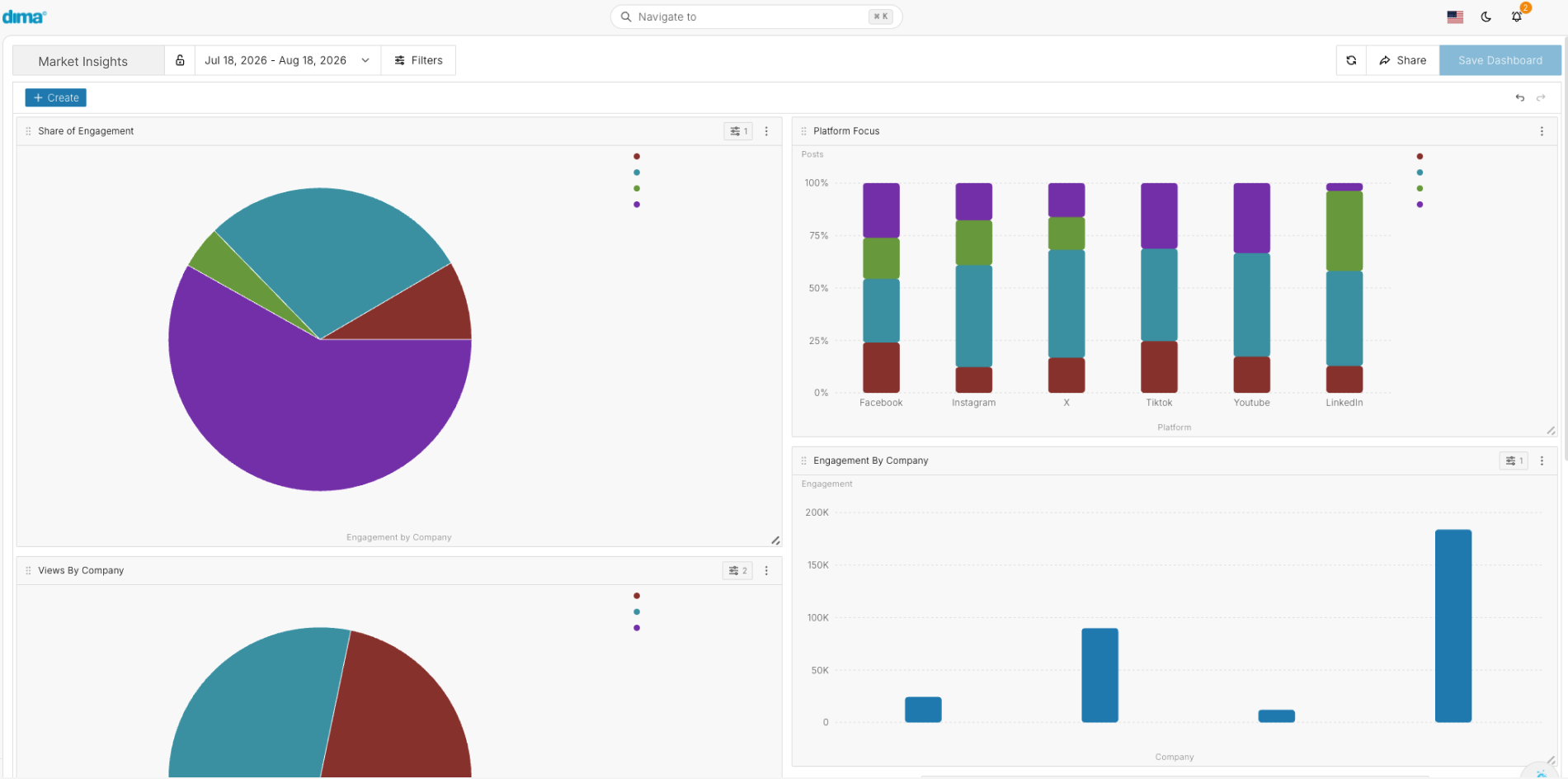The height and width of the screenshot is (779, 1568).
Task: Click the dashboard lock icon
Action: pyautogui.click(x=180, y=60)
